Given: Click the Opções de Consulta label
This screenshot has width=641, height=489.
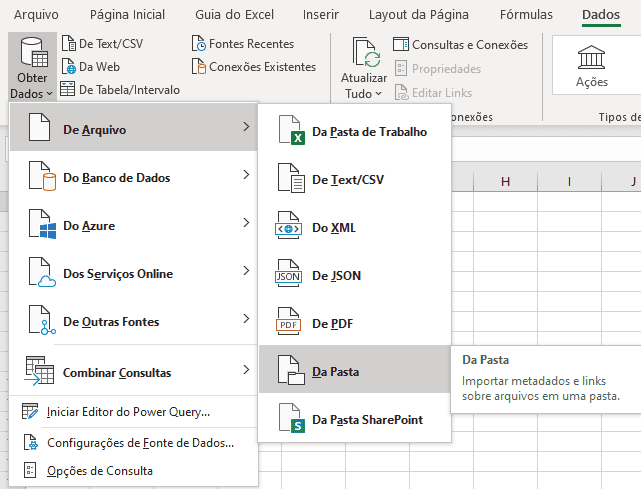Looking at the screenshot, I should pyautogui.click(x=100, y=471).
